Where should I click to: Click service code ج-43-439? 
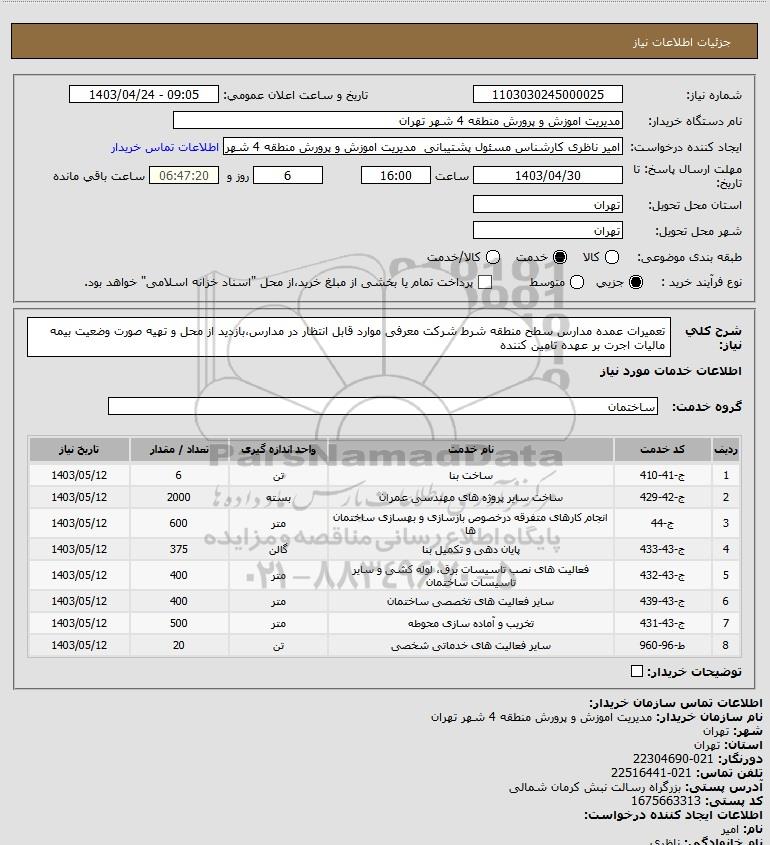(662, 601)
